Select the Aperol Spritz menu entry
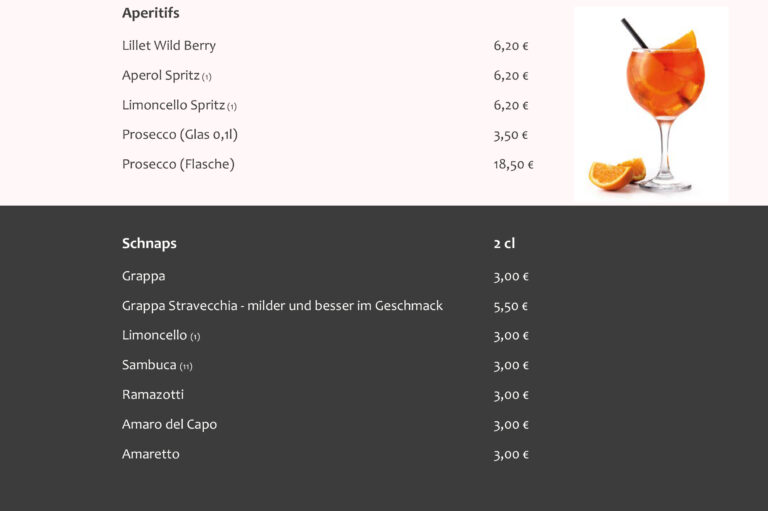 [167, 75]
